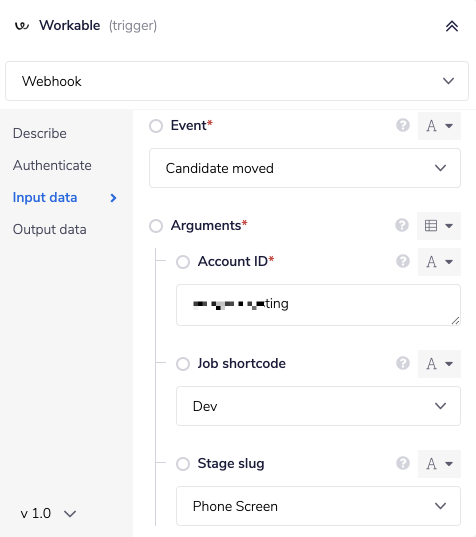
Task: Show help for Stage slug
Action: [403, 463]
